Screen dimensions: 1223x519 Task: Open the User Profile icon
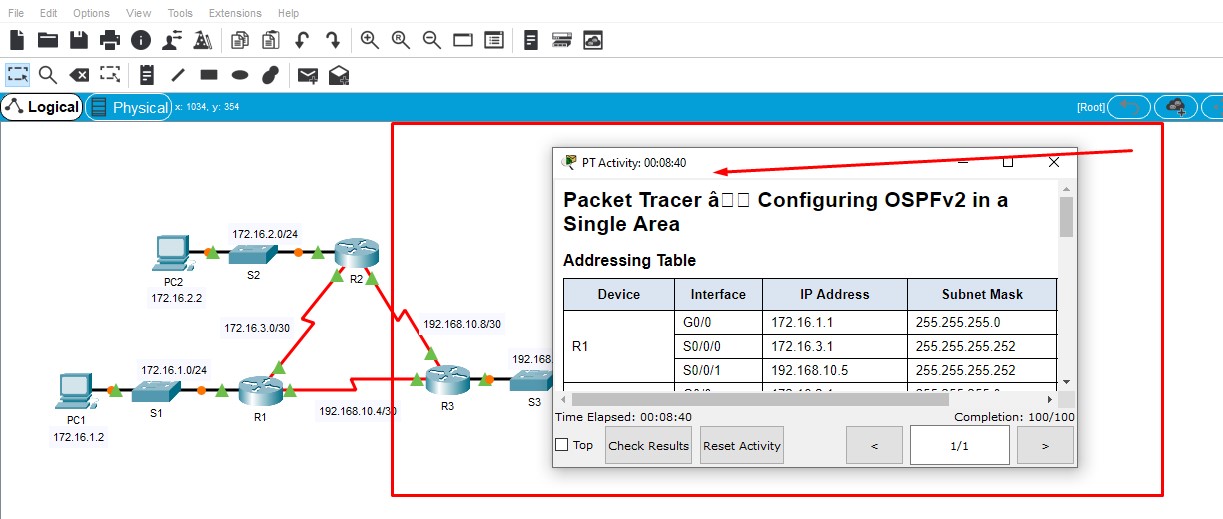173,40
